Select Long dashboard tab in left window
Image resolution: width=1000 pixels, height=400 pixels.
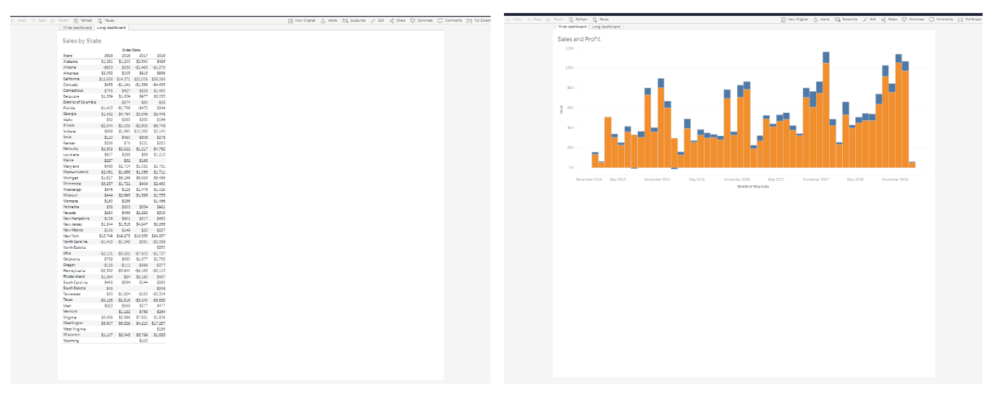[x=112, y=27]
